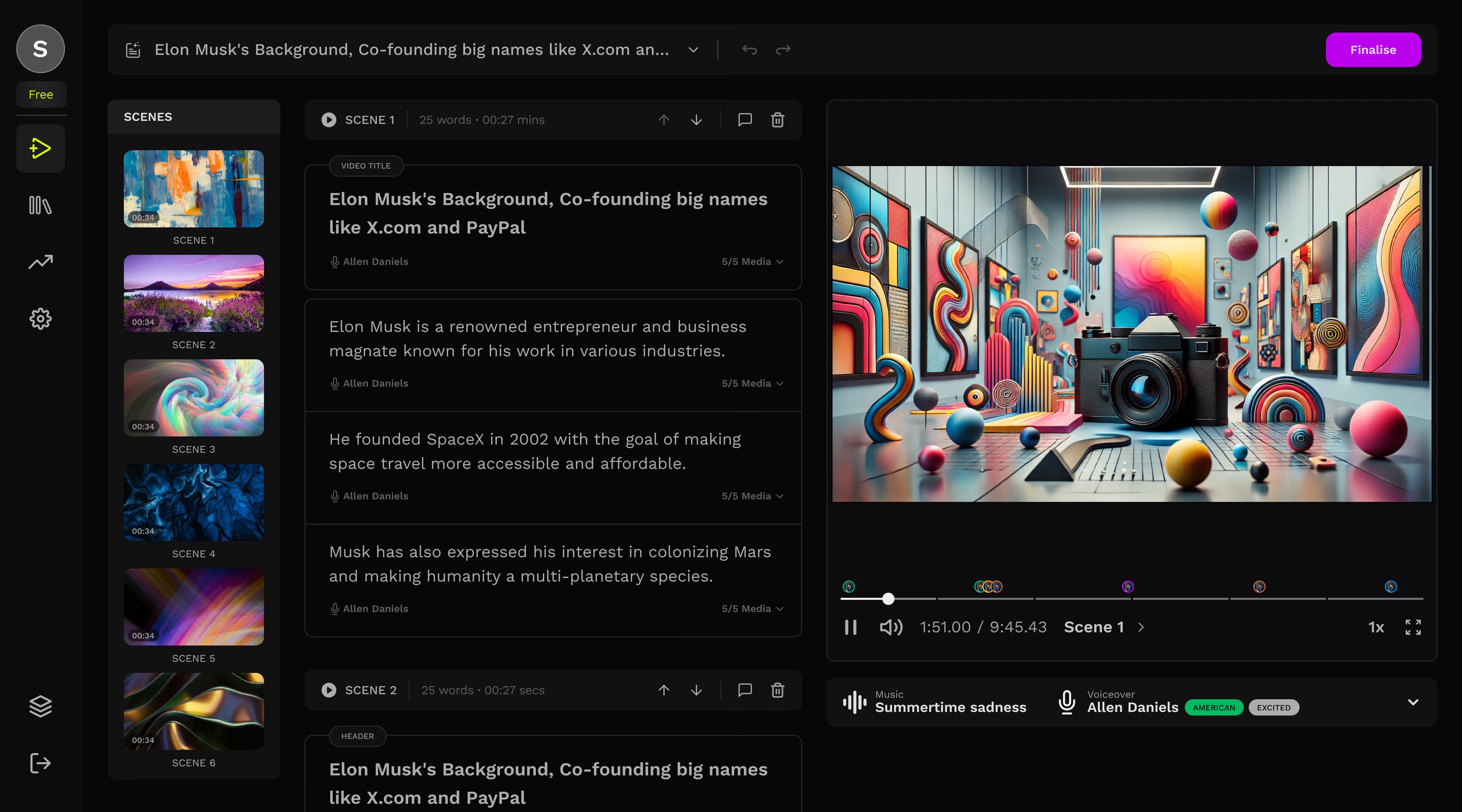This screenshot has height=812, width=1462.
Task: Click the logout icon in sidebar
Action: tap(40, 763)
